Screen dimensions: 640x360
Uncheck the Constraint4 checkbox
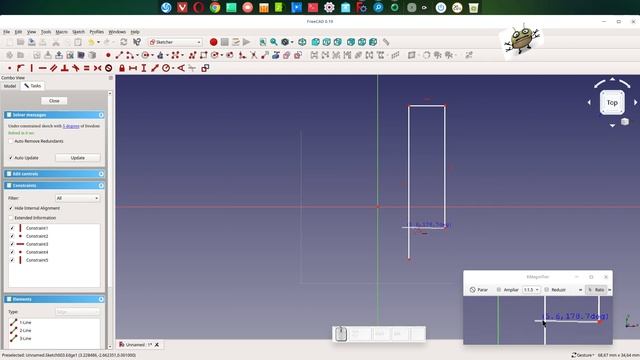click(12, 252)
